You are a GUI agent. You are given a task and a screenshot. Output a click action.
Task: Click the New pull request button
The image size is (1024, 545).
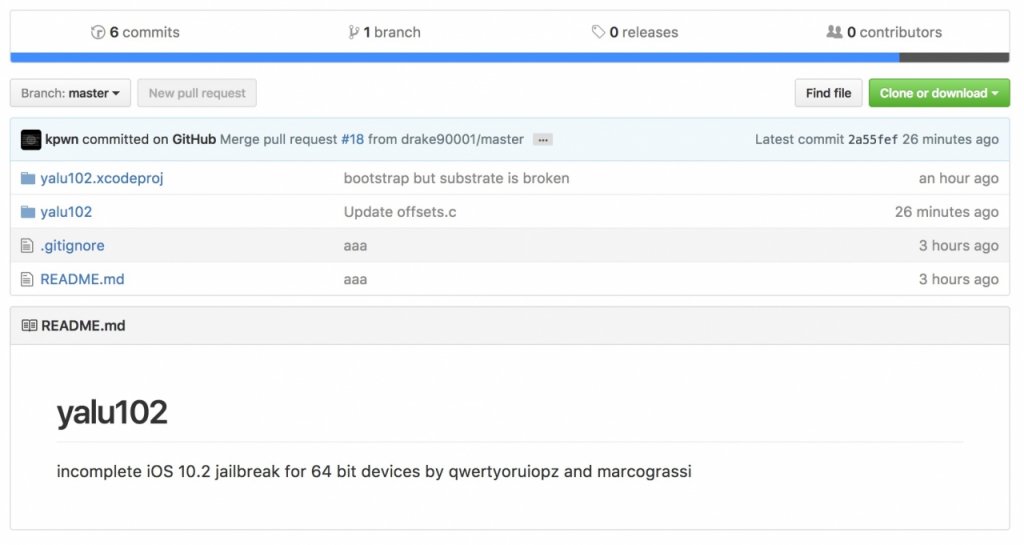click(x=197, y=93)
